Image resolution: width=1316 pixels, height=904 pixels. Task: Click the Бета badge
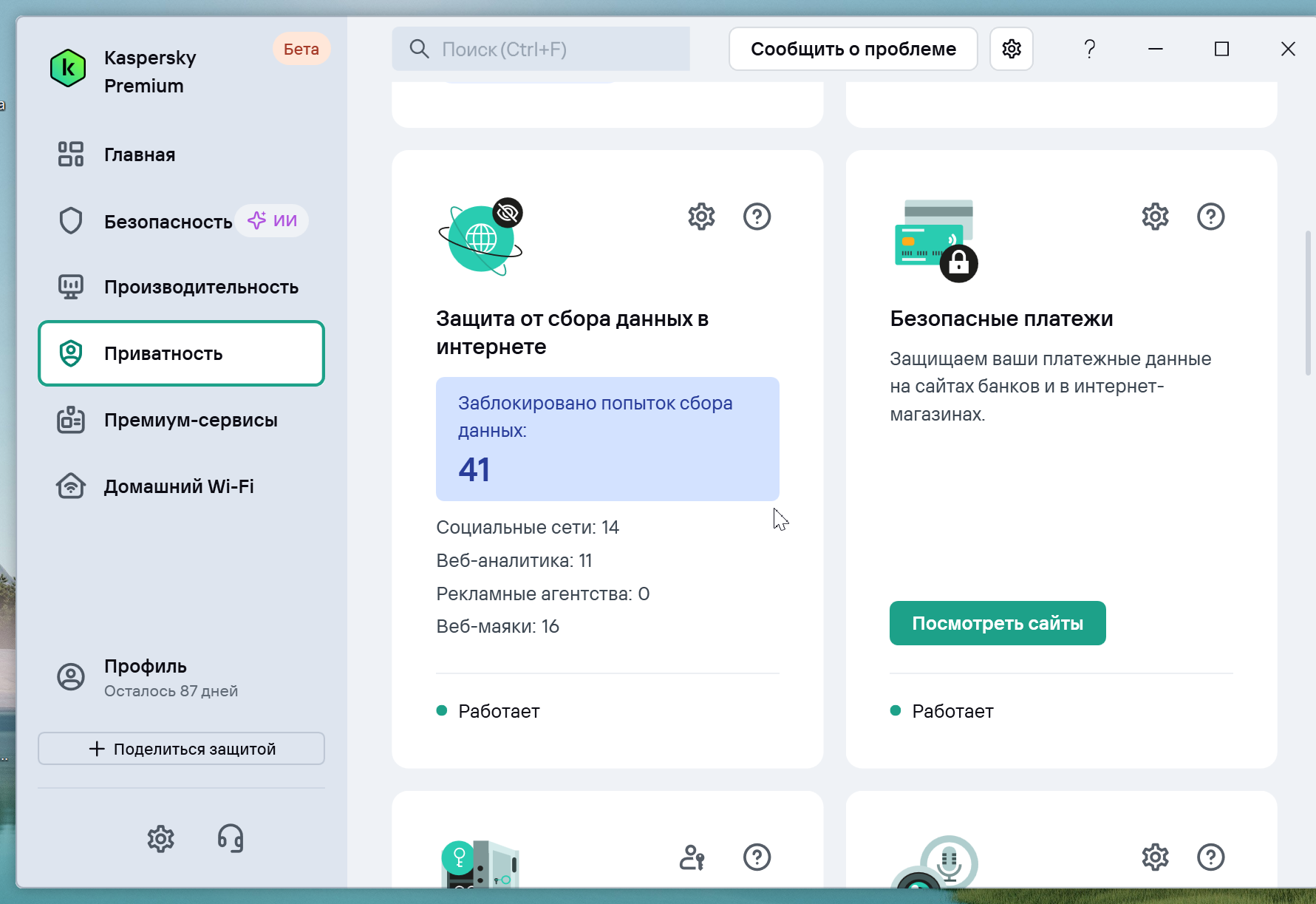pos(301,49)
